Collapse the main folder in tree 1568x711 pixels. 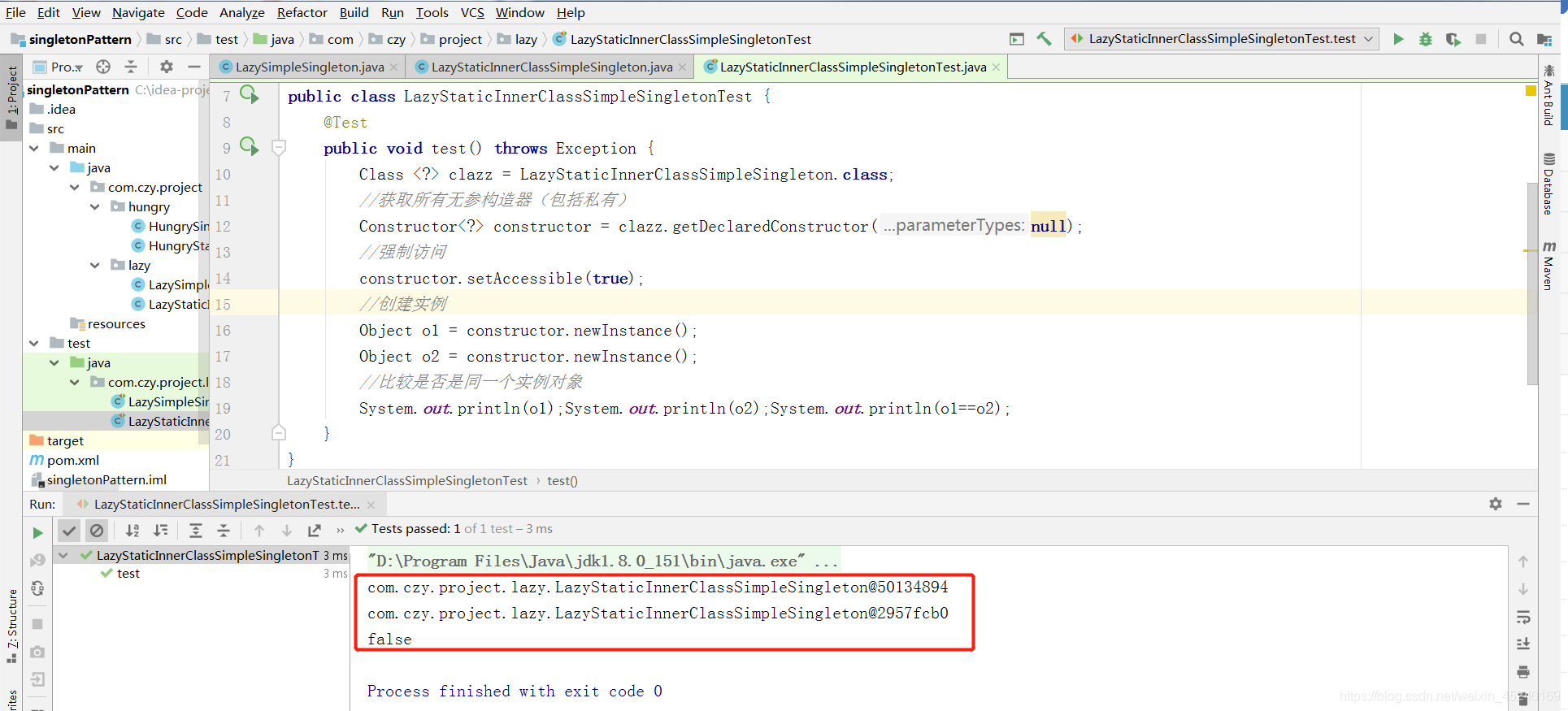pos(34,148)
